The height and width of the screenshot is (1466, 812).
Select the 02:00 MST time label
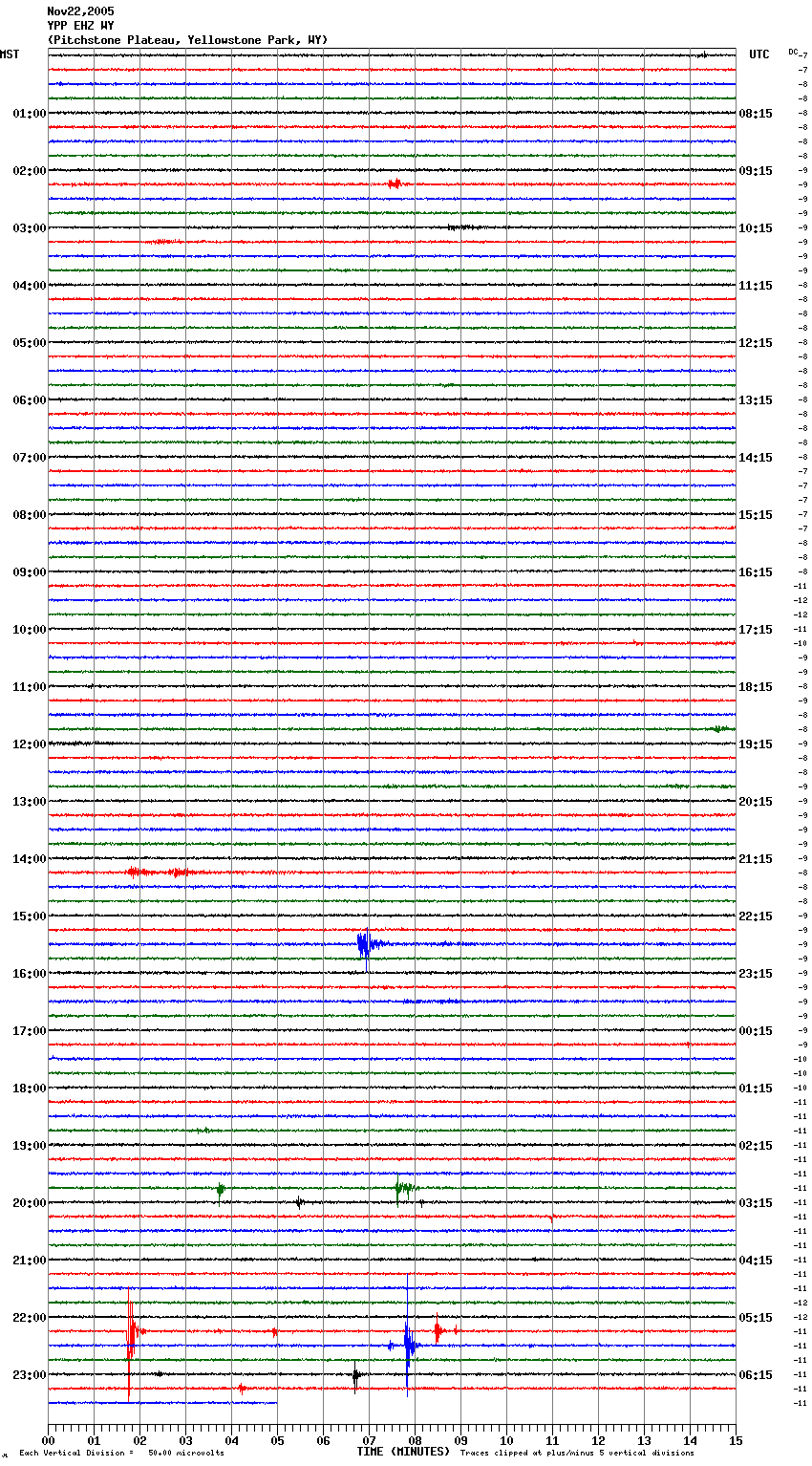tap(30, 171)
